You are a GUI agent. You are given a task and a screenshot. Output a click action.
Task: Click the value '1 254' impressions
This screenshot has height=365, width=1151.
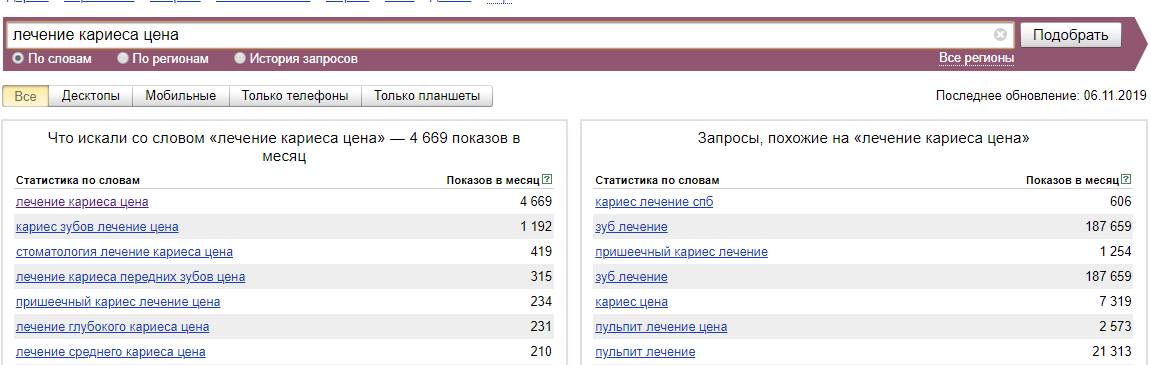(1116, 251)
